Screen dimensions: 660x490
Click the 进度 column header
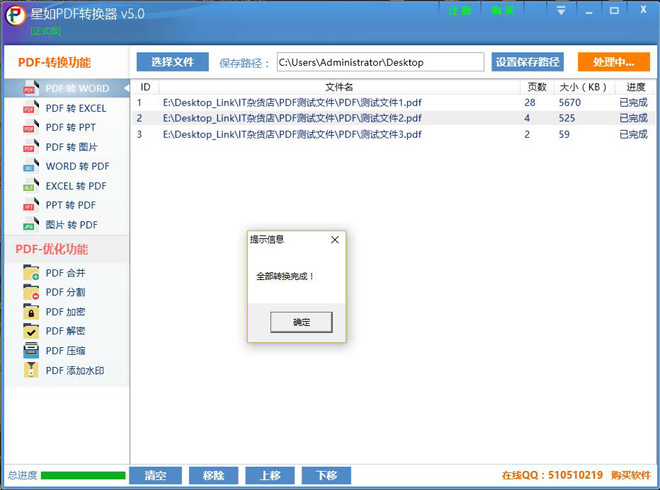(x=635, y=87)
